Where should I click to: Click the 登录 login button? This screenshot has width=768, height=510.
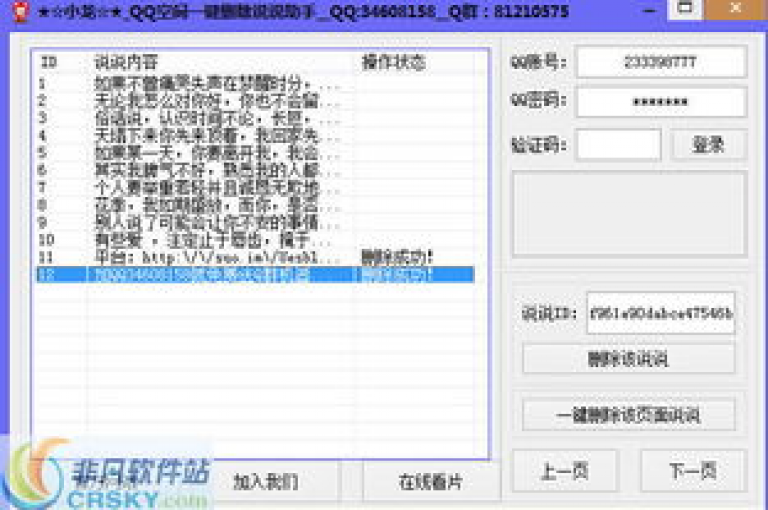tap(708, 145)
